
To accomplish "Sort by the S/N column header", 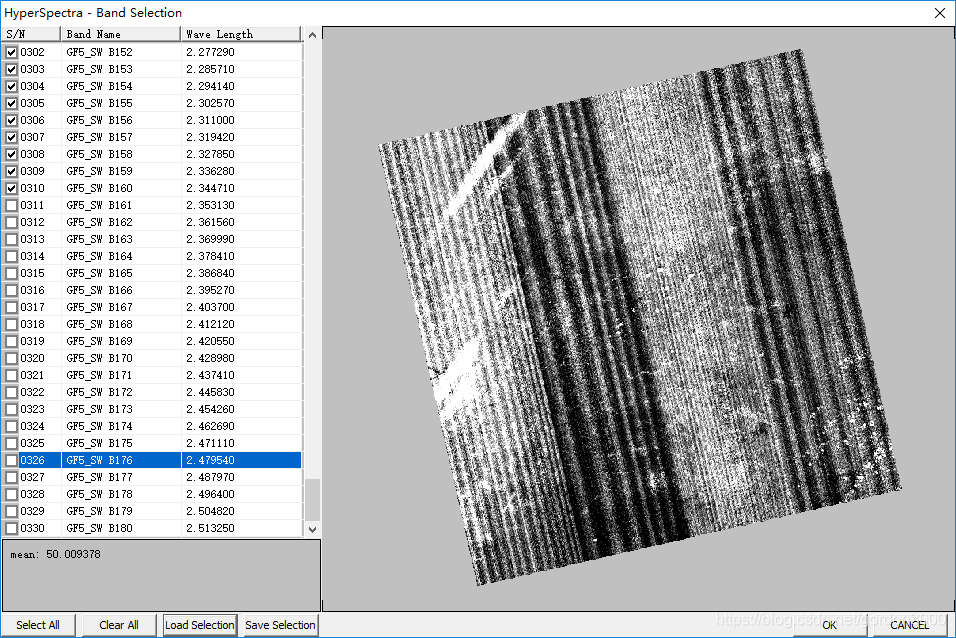I will pyautogui.click(x=30, y=34).
